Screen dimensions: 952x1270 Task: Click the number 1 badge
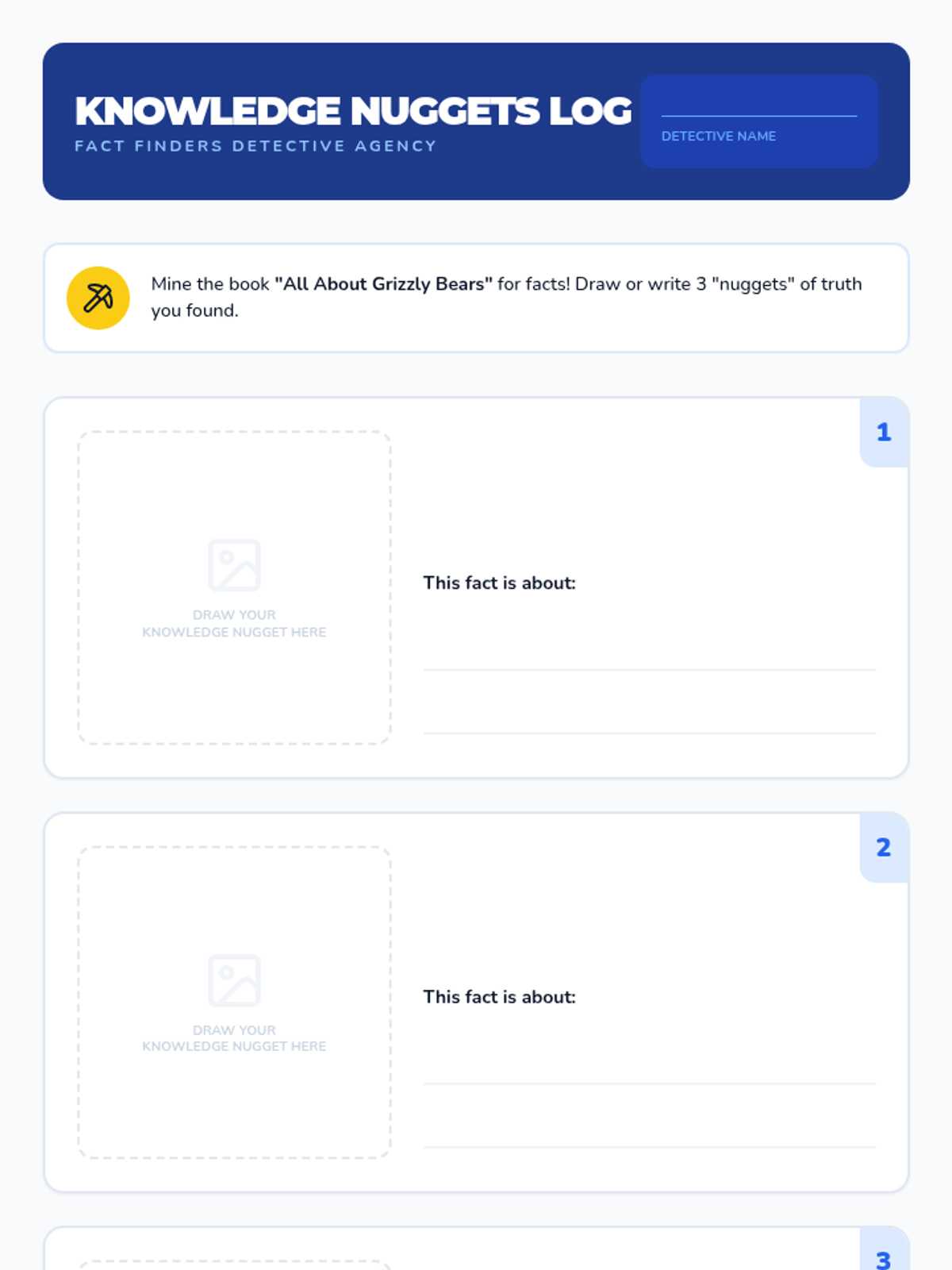pos(884,432)
